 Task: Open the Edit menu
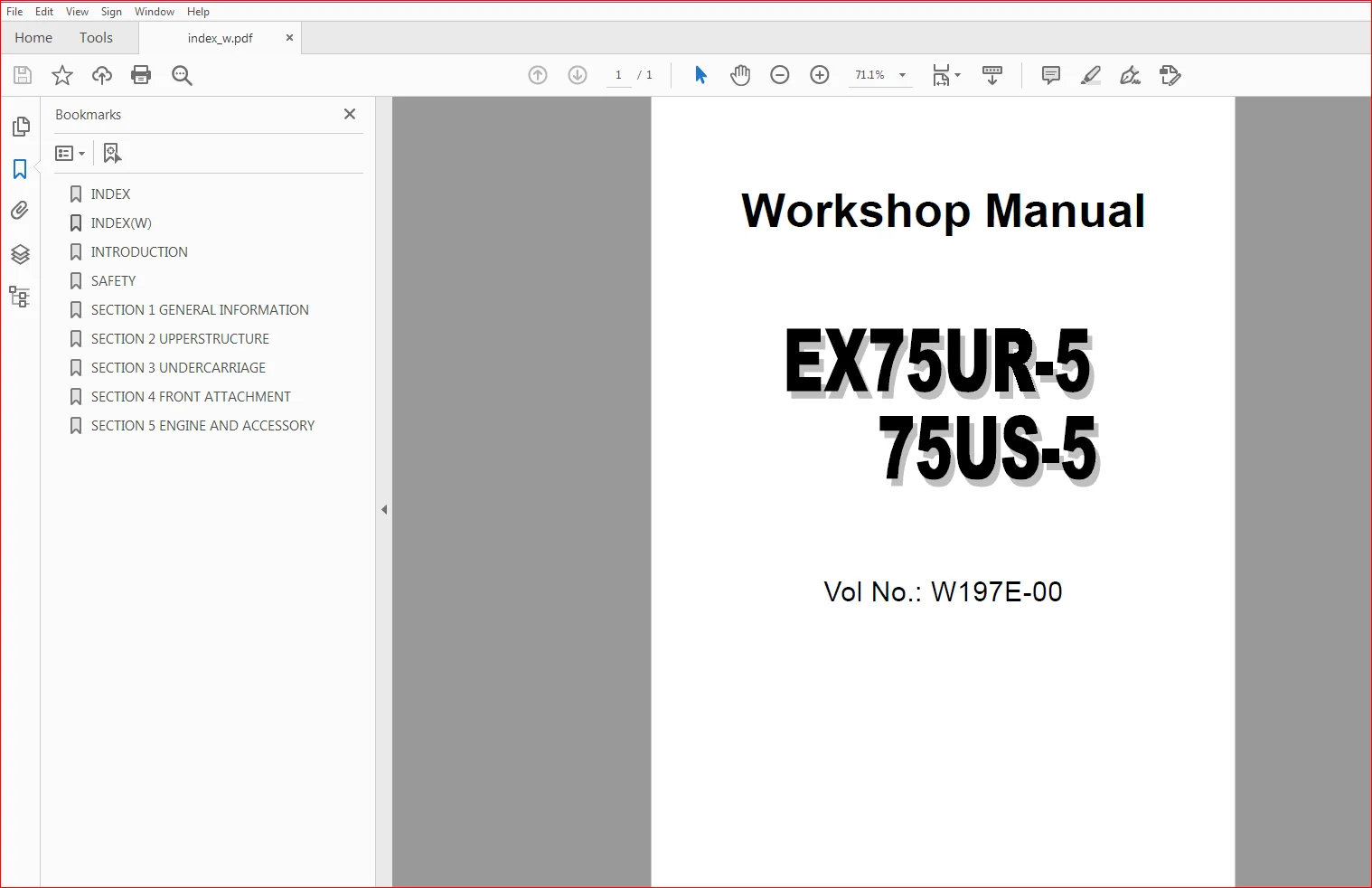[44, 12]
